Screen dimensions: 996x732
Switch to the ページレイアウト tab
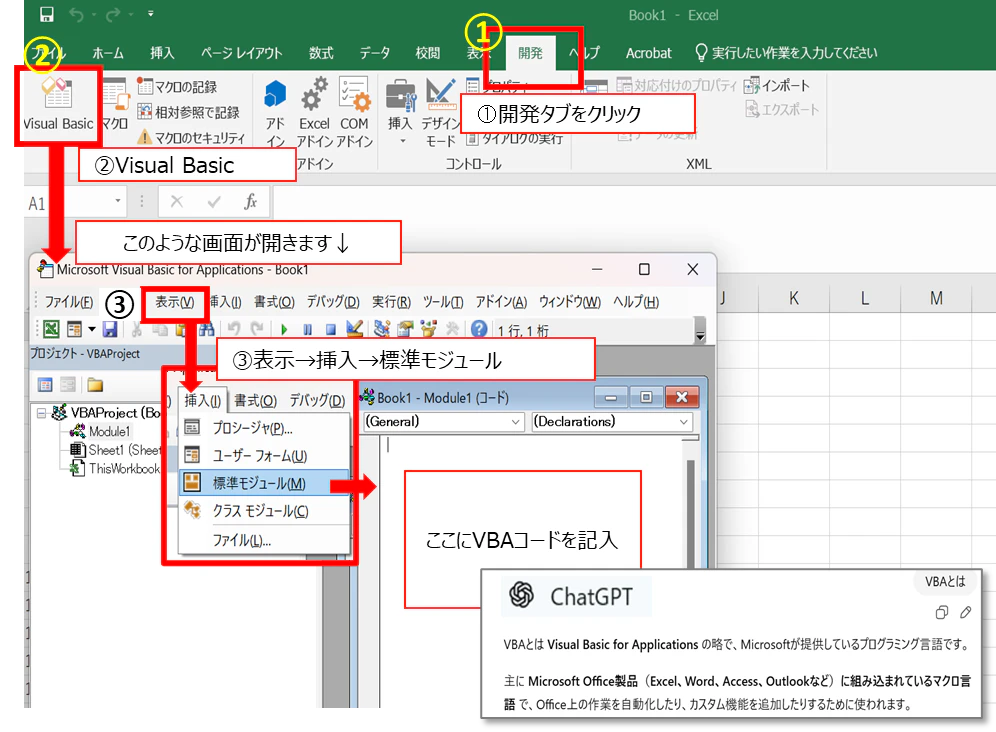click(241, 53)
